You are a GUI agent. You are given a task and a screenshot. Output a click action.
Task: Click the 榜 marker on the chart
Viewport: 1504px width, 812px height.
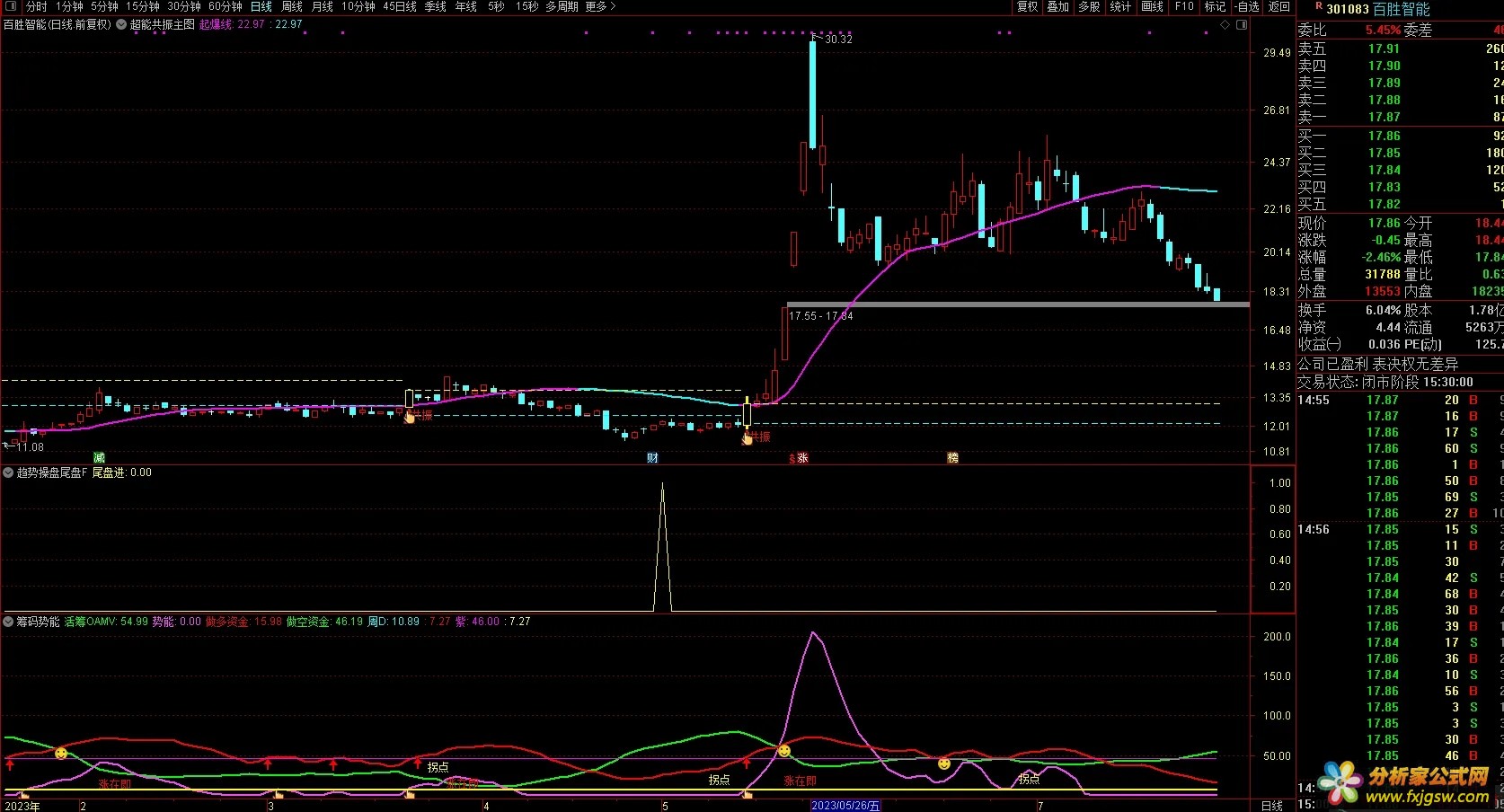[x=952, y=458]
